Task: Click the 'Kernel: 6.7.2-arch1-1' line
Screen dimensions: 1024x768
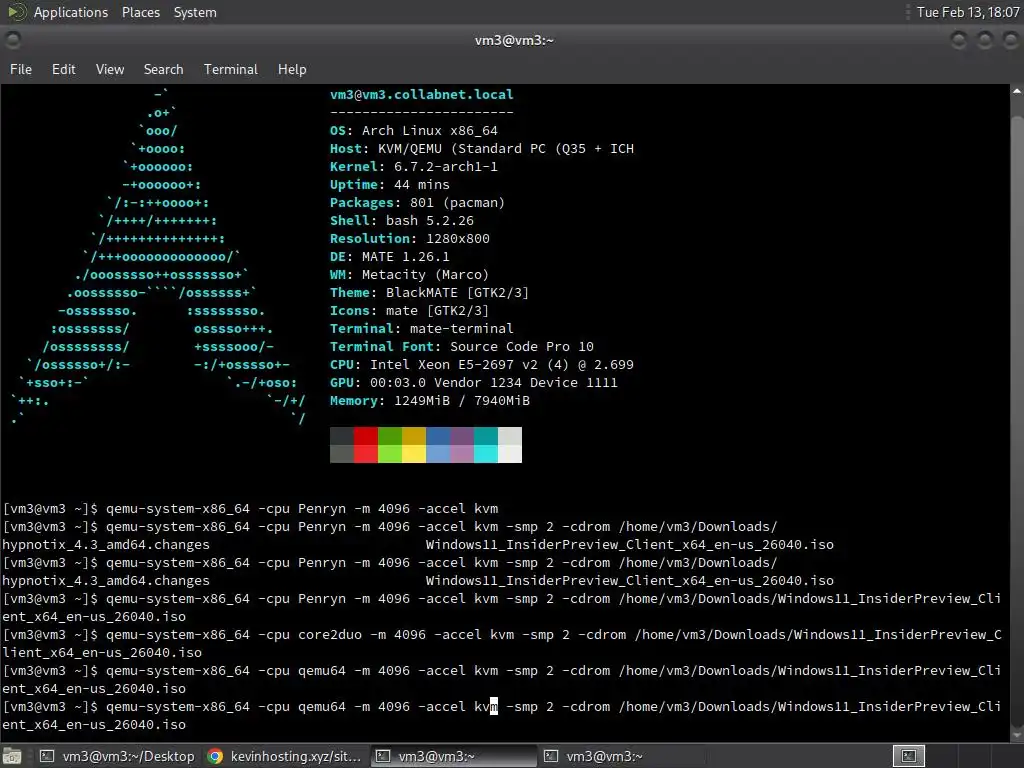Action: tap(413, 167)
